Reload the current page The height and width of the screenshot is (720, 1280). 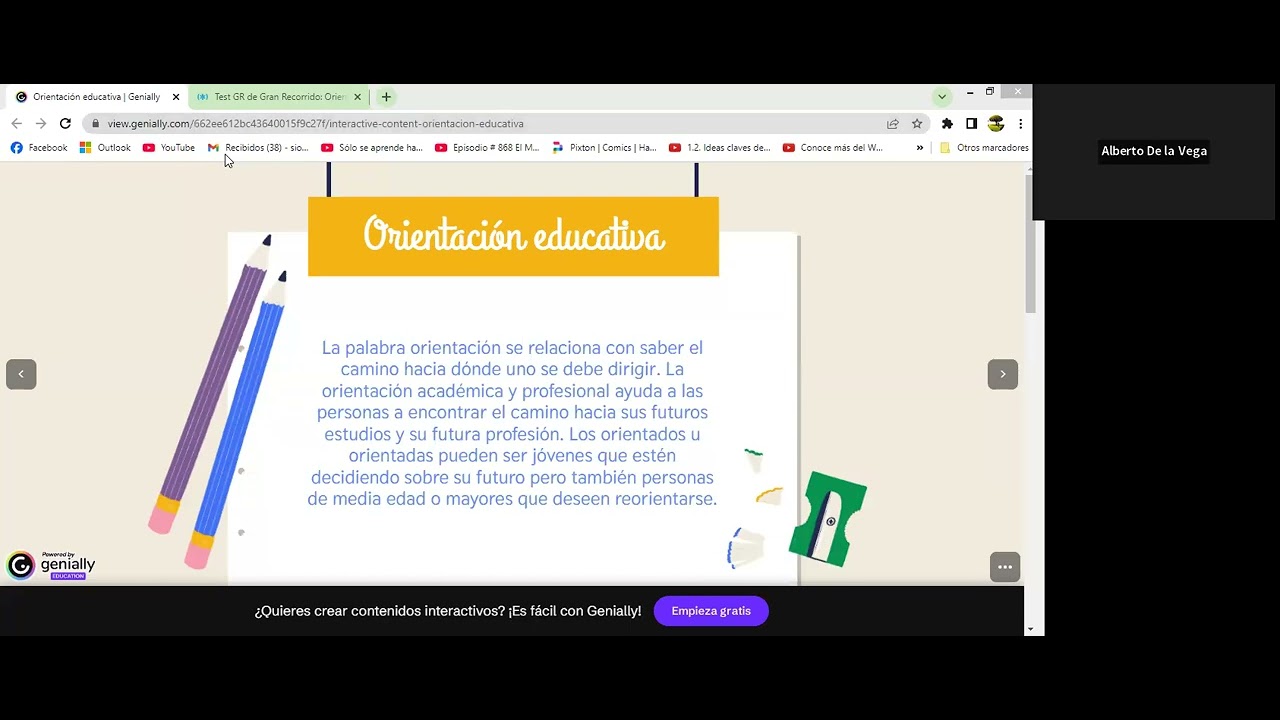pyautogui.click(x=65, y=124)
